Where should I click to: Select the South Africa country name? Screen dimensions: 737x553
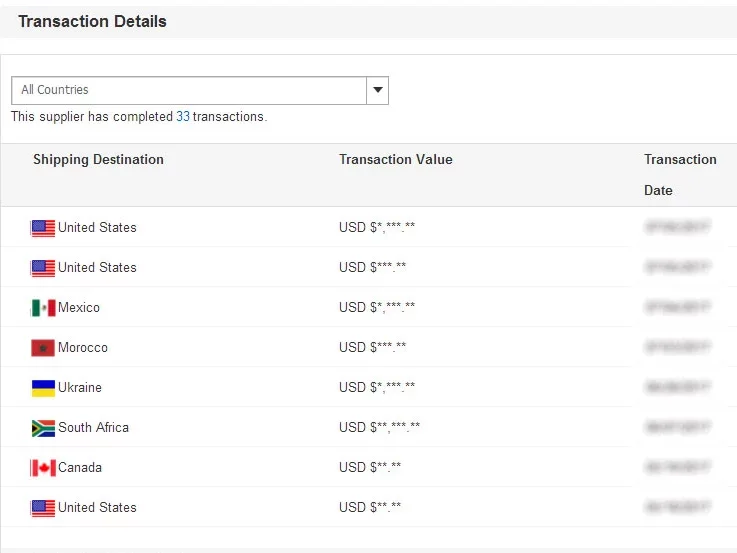tap(93, 428)
